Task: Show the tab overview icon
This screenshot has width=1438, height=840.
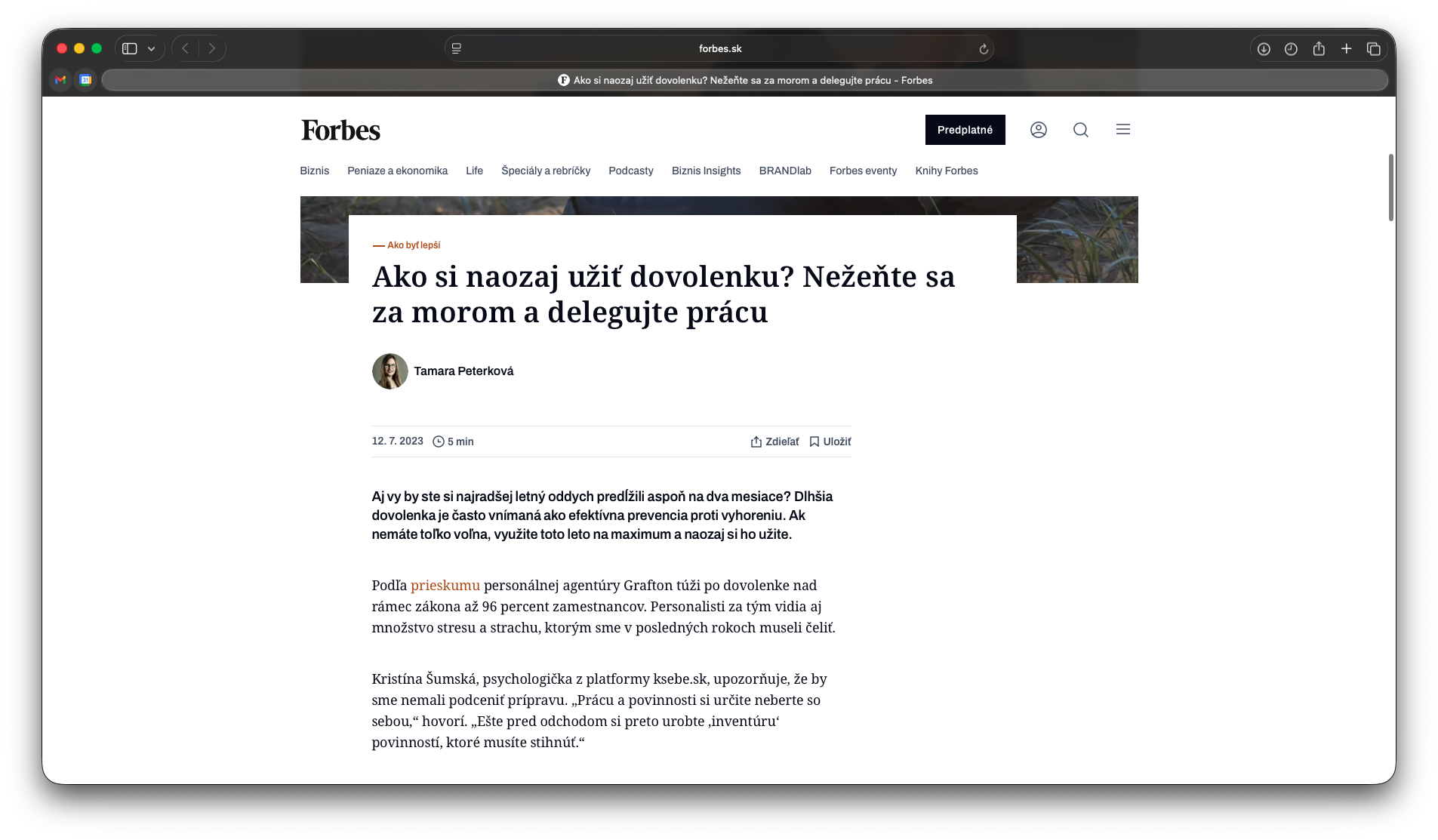Action: click(1373, 49)
